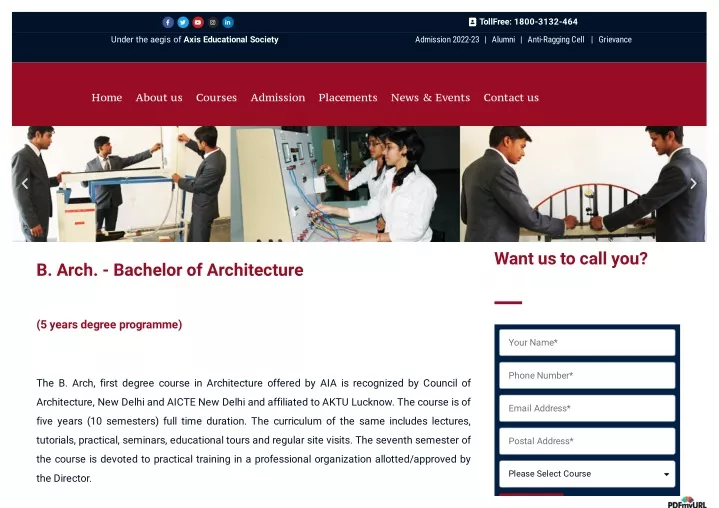
Task: Open the YouTube social icon
Action: click(x=198, y=22)
